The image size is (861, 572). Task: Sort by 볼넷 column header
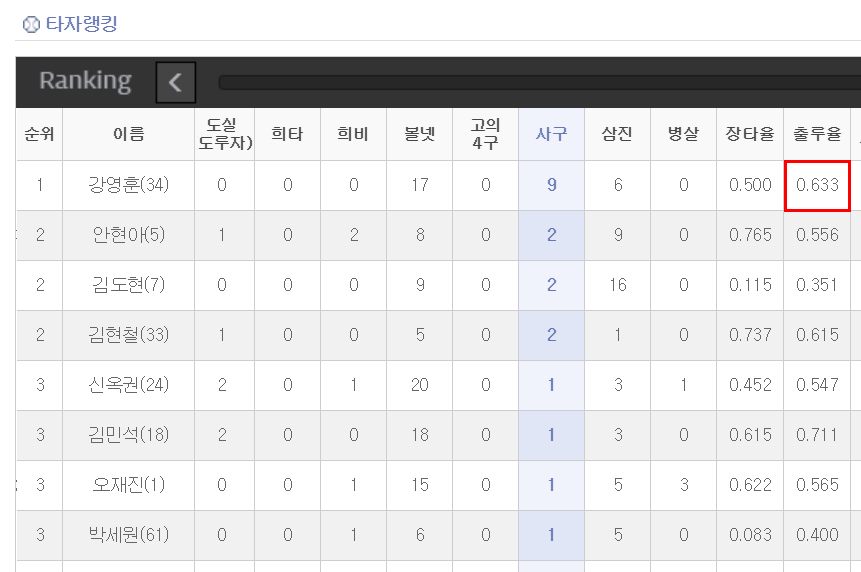(x=420, y=134)
